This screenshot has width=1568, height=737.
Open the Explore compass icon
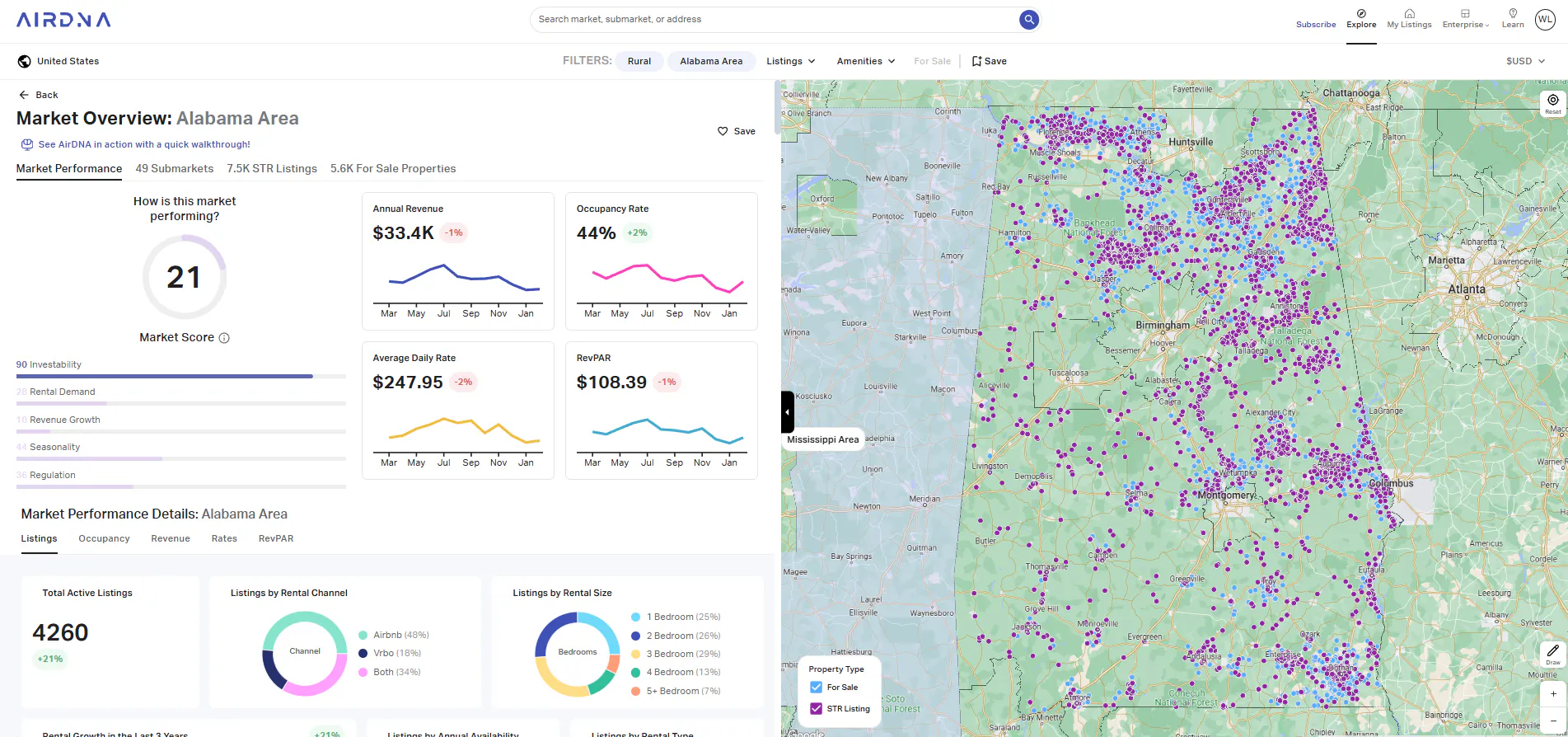[x=1361, y=13]
